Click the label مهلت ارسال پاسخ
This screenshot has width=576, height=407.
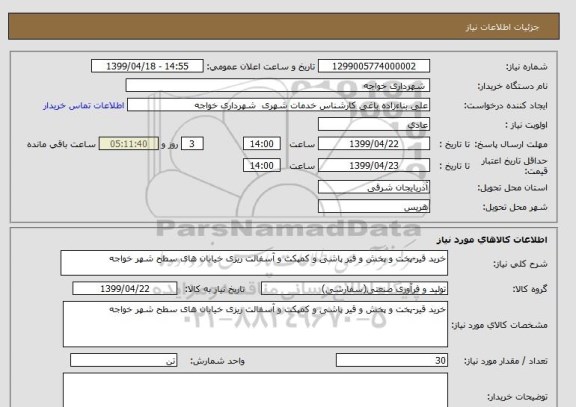pos(511,144)
